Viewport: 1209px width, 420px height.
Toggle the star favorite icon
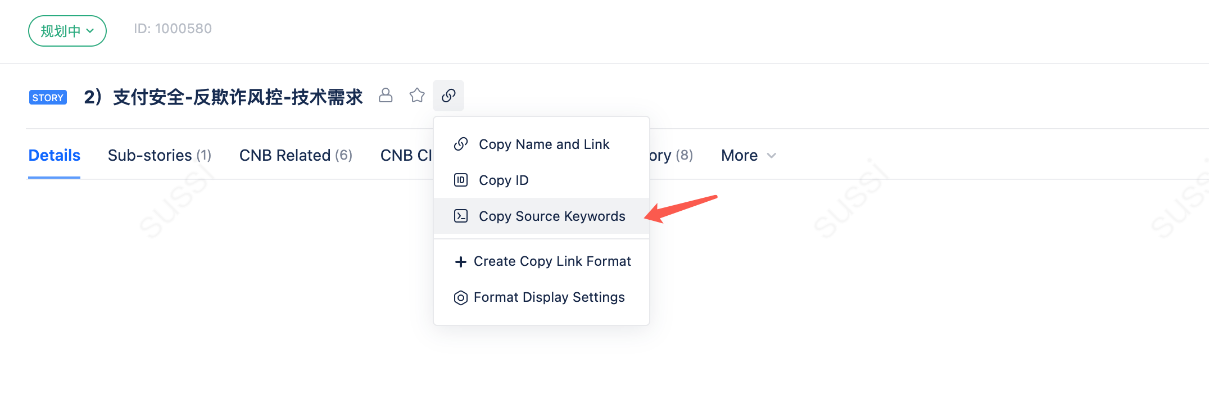pyautogui.click(x=417, y=96)
